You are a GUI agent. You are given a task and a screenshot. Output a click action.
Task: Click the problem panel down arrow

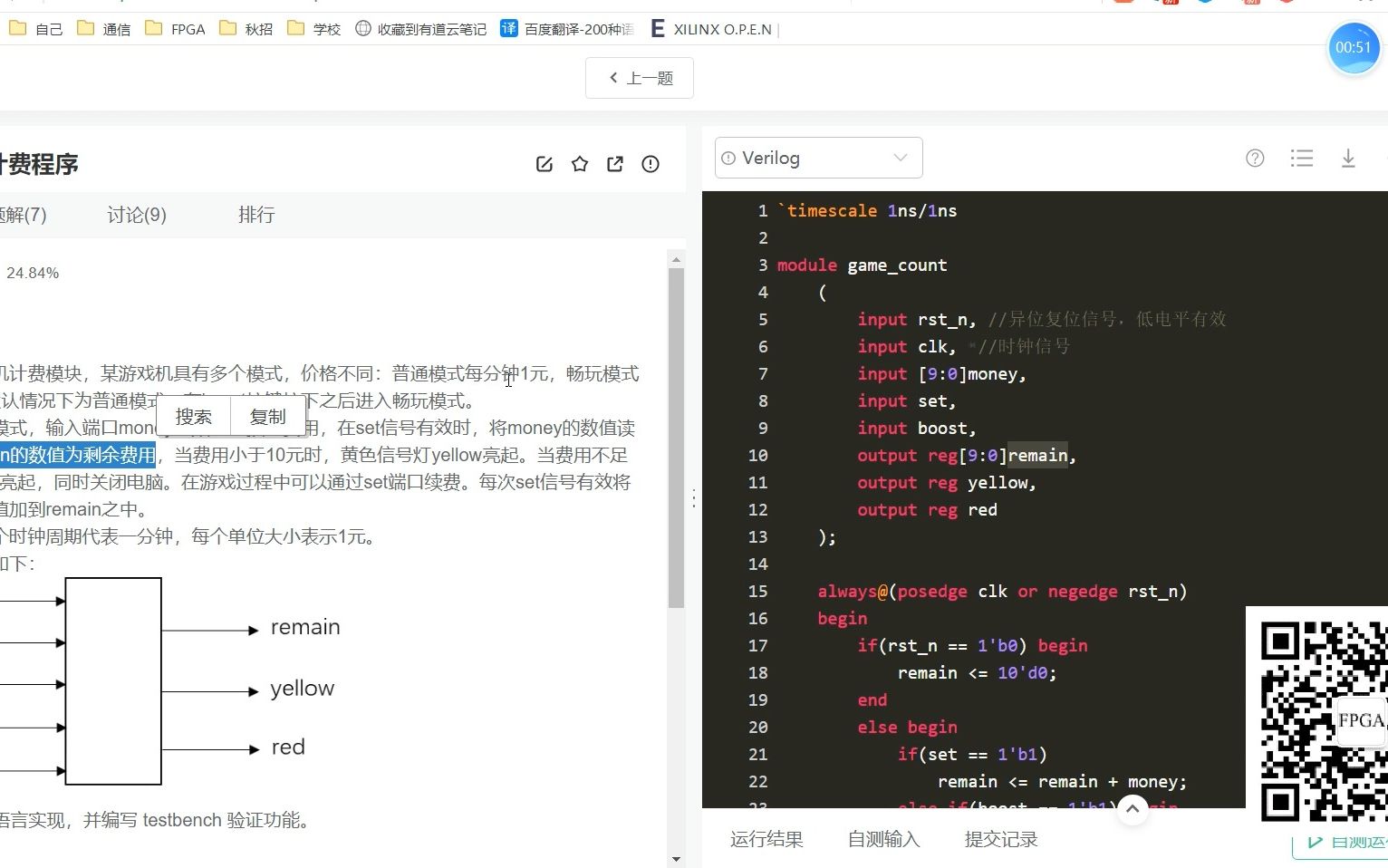(x=676, y=859)
